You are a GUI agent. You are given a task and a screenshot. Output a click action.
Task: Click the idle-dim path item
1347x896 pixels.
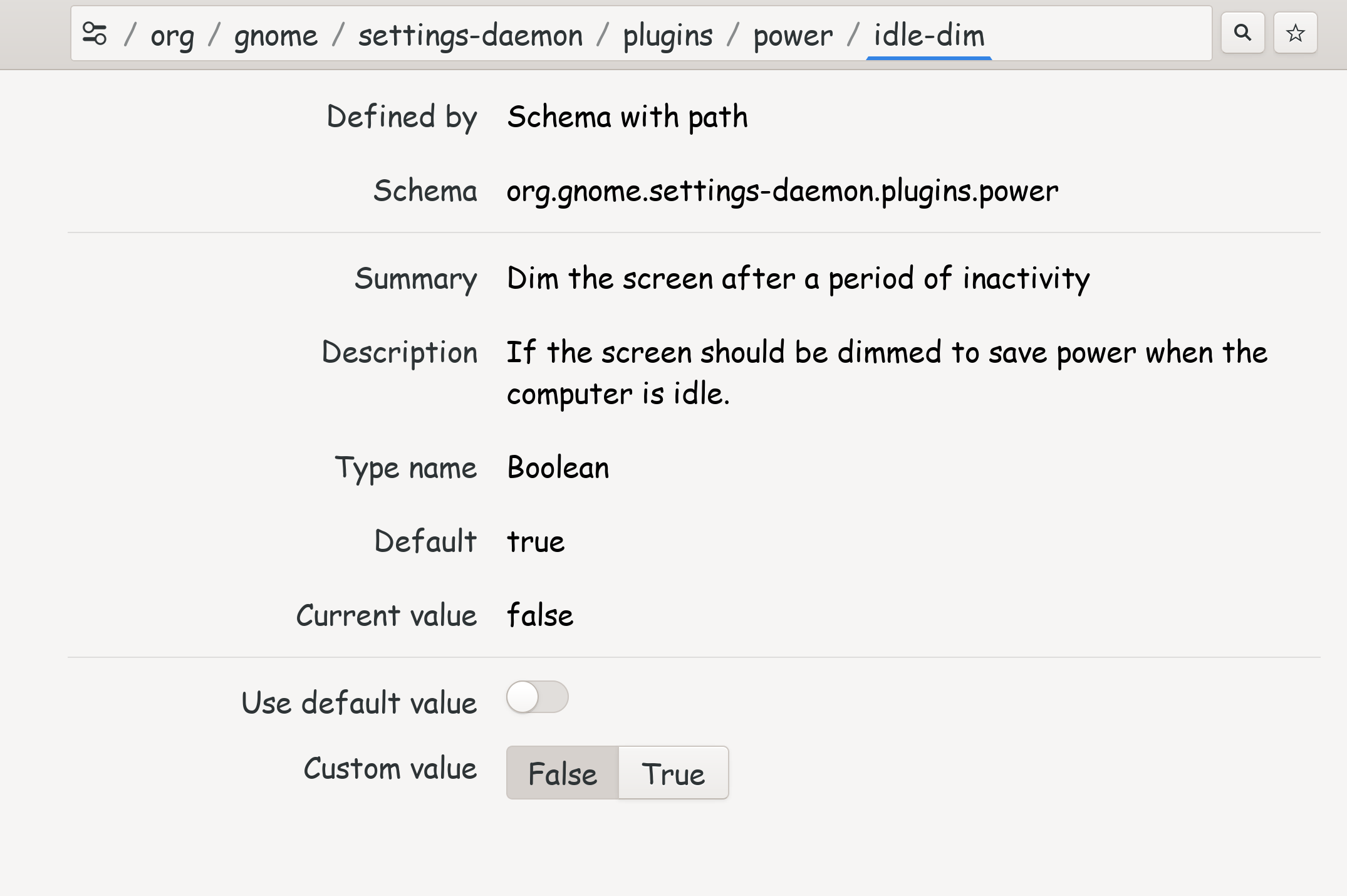tap(928, 35)
